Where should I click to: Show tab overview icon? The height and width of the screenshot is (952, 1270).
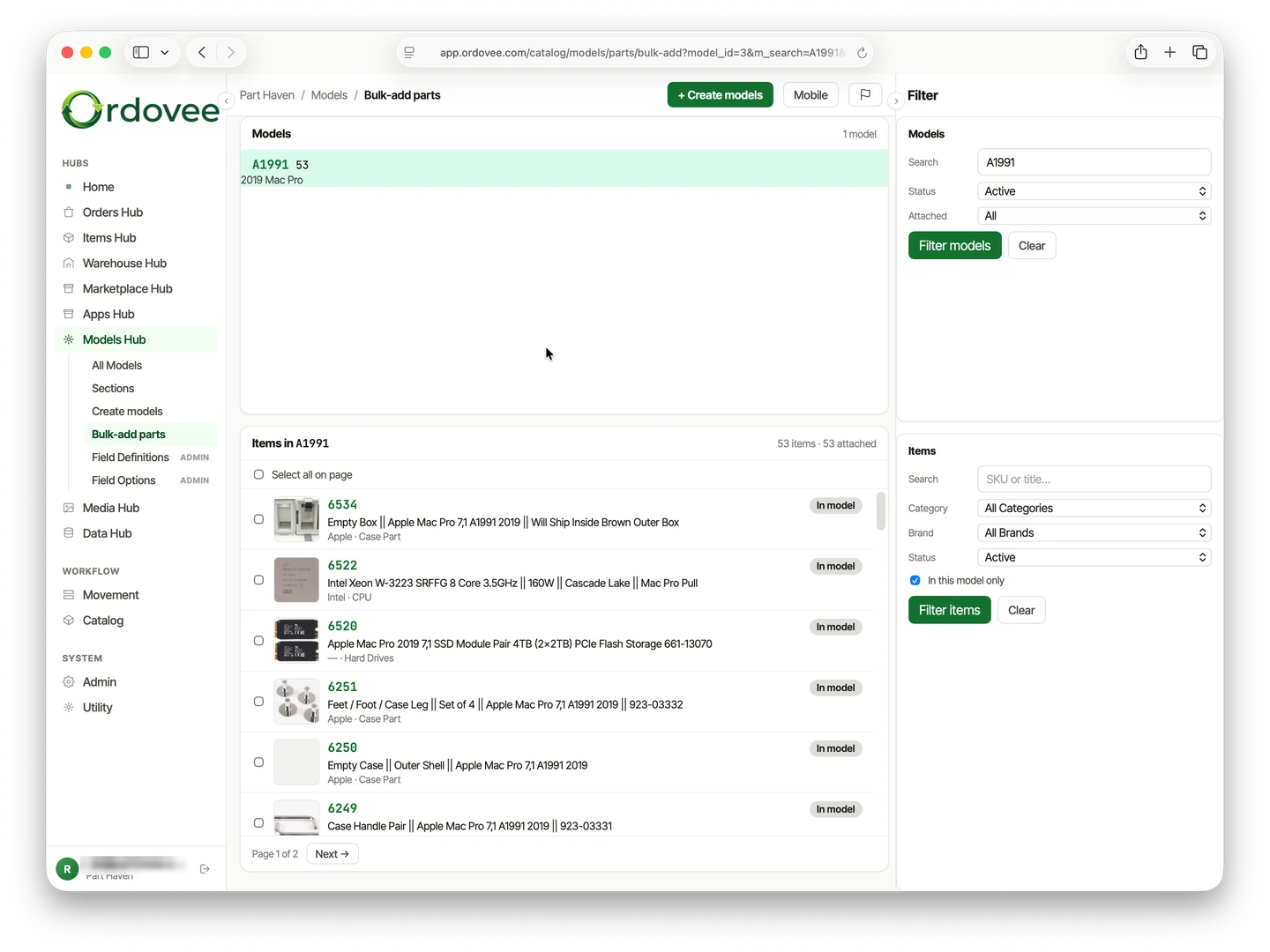(1199, 52)
